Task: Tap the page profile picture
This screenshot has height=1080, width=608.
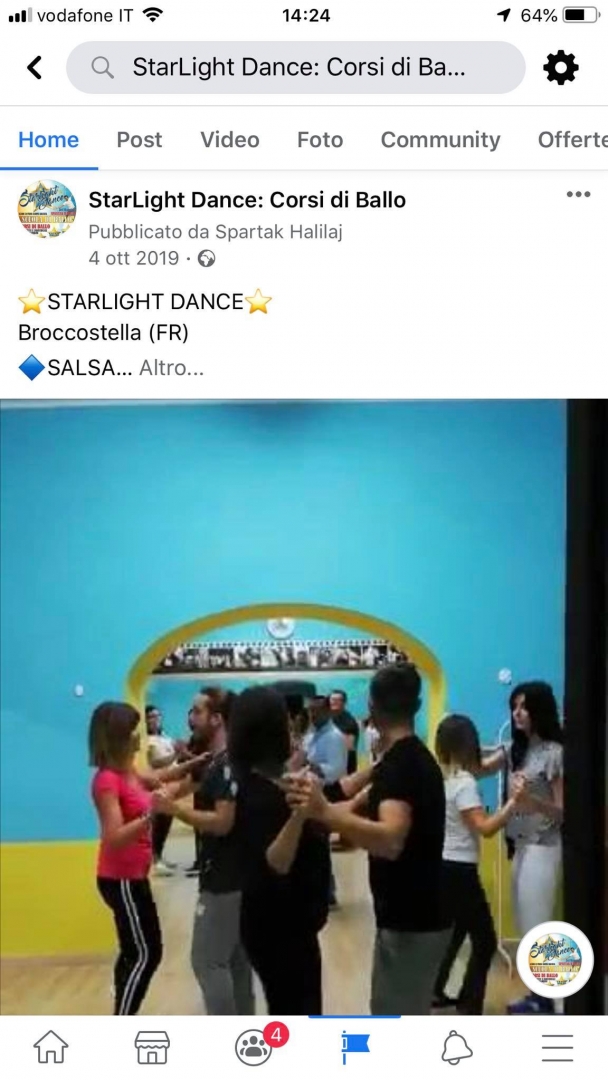Action: pyautogui.click(x=47, y=209)
